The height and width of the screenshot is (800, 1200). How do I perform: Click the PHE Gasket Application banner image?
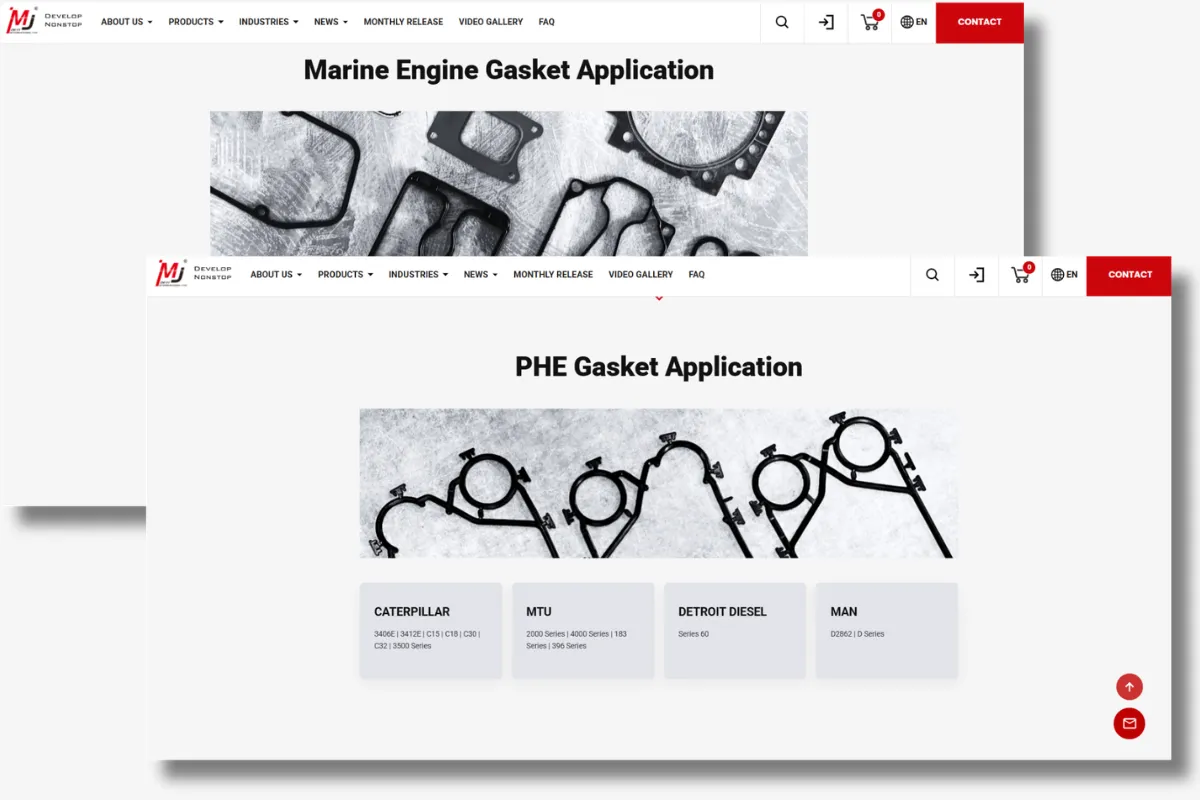click(658, 482)
